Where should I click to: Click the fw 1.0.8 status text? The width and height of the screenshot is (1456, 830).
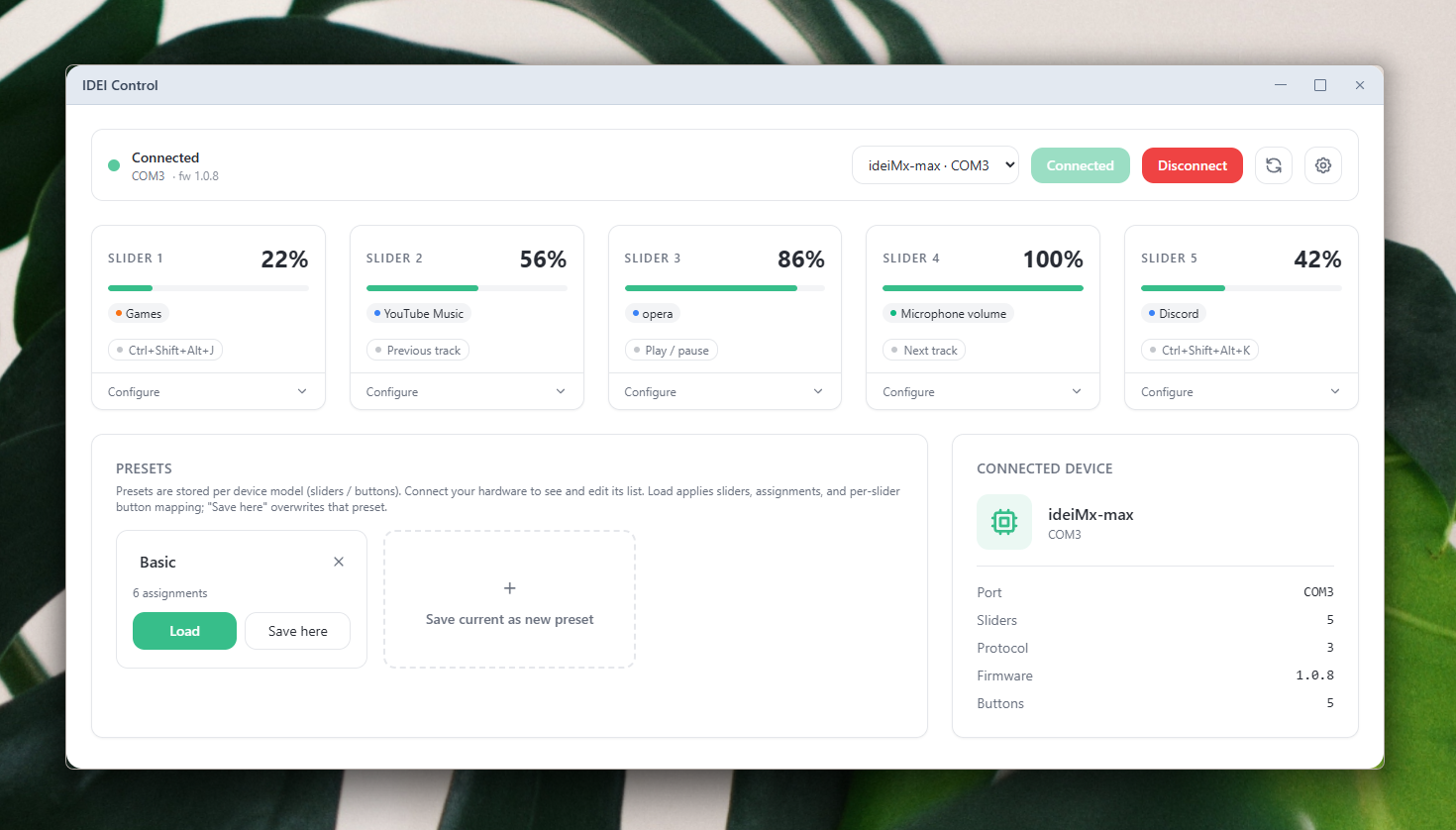(x=198, y=176)
